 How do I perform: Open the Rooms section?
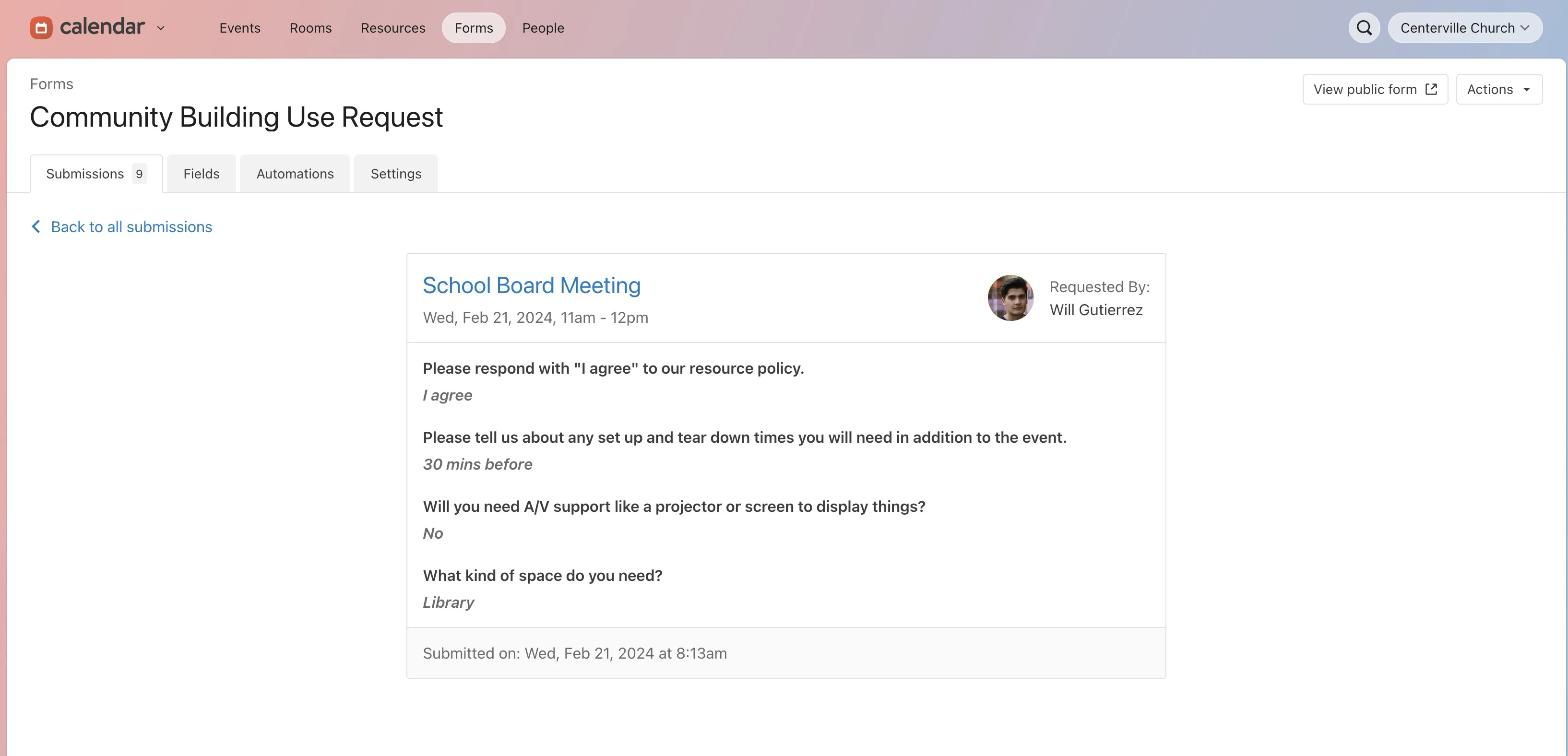[310, 28]
